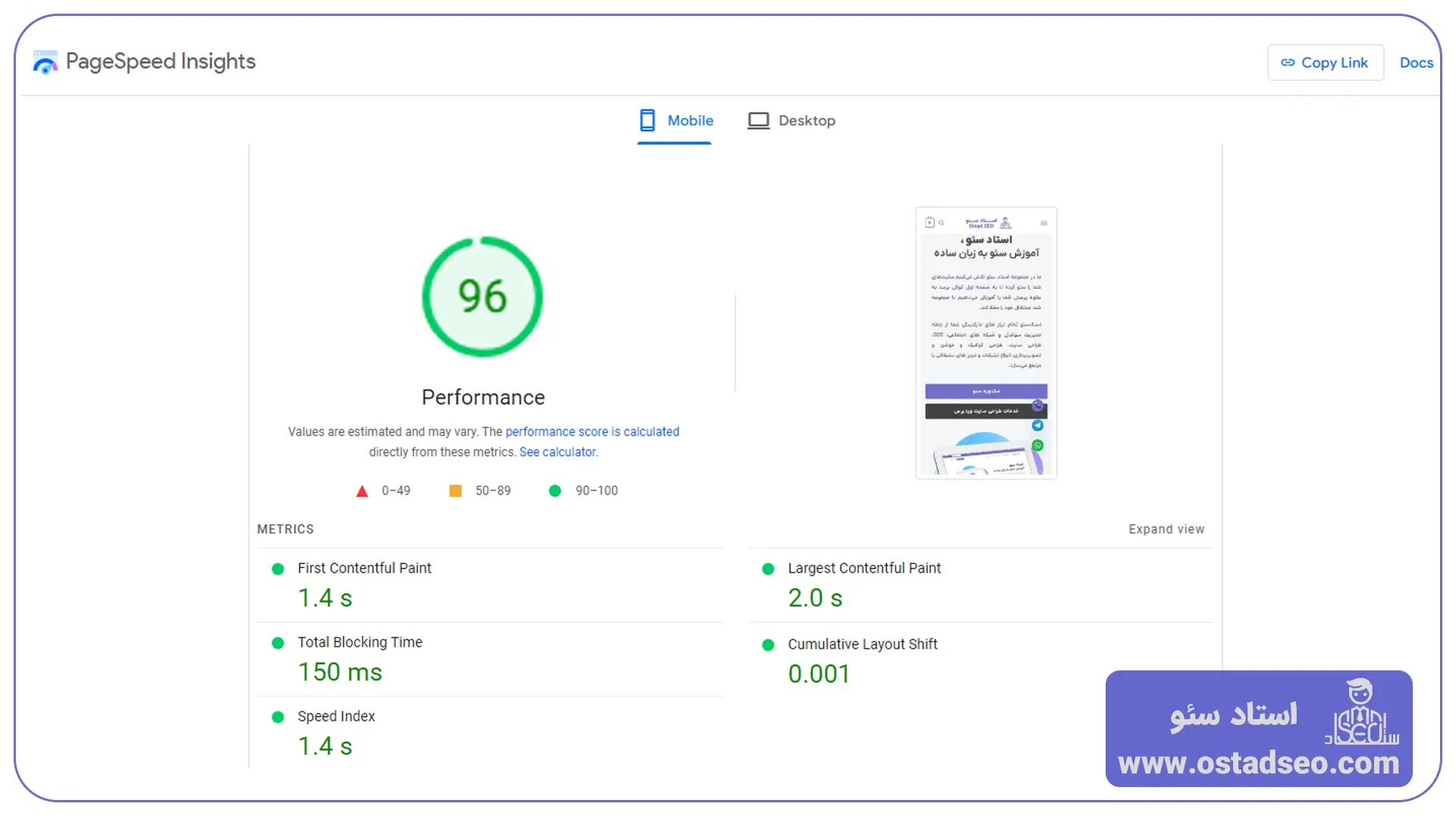Click the chain link icon in Copy Link
Viewport: 1456px width, 819px height.
point(1288,63)
